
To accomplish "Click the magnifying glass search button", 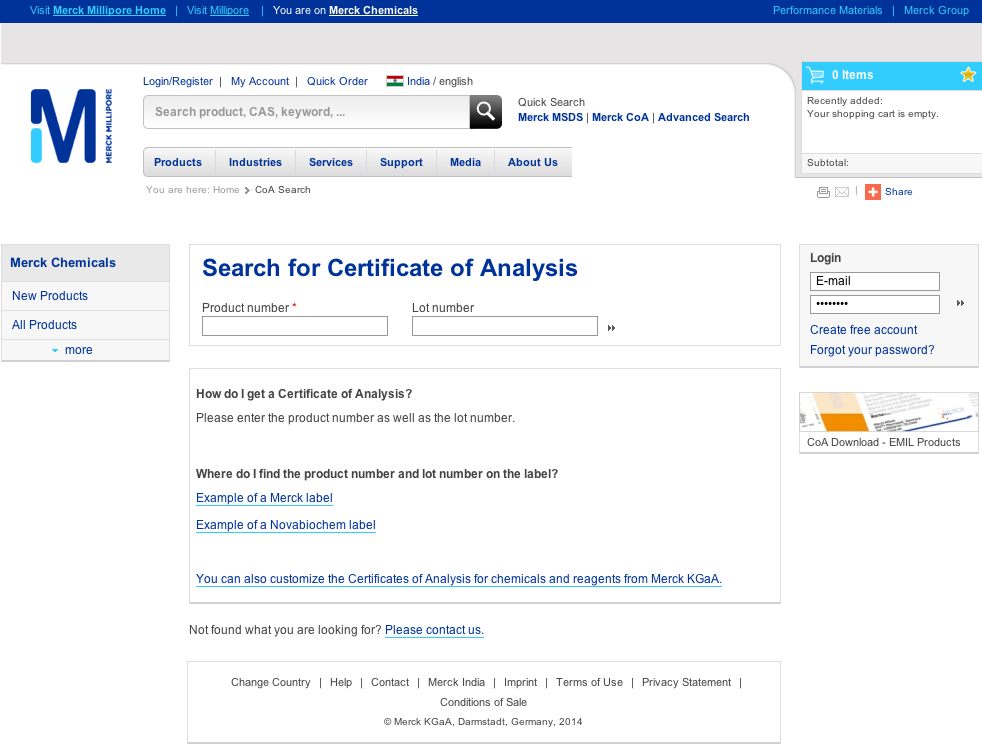I will point(485,112).
